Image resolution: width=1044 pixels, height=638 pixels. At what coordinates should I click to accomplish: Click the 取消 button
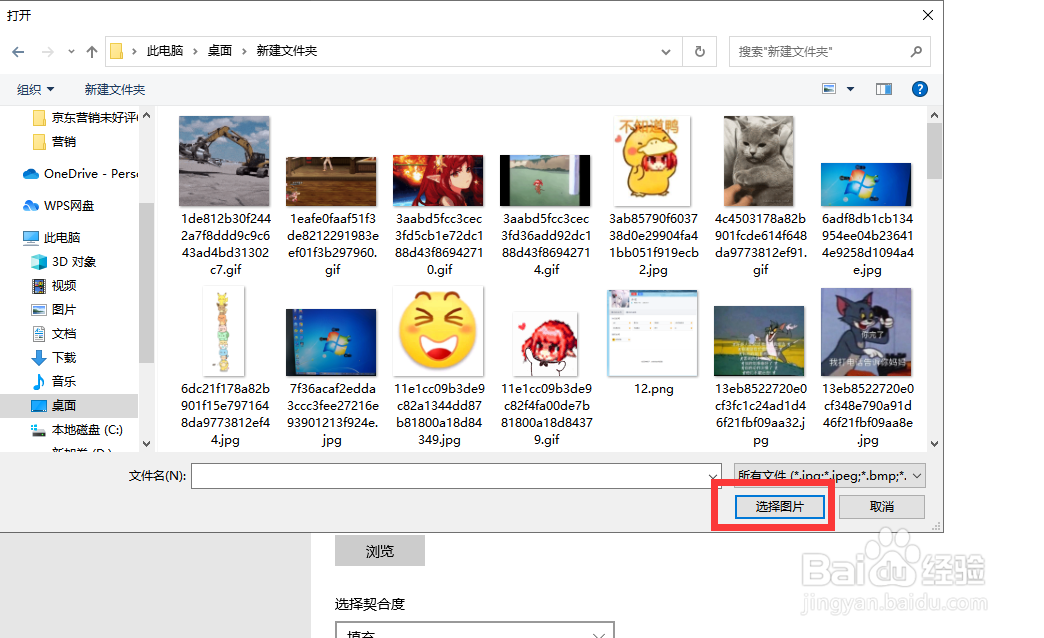(882, 507)
